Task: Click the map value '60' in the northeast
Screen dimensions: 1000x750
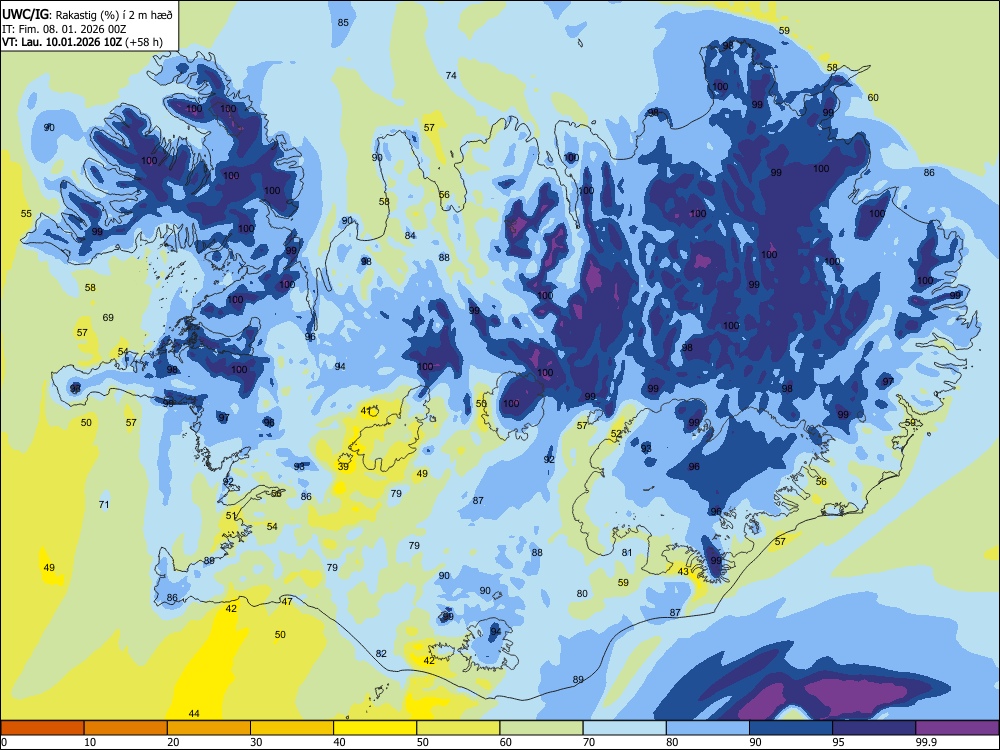Action: [873, 98]
